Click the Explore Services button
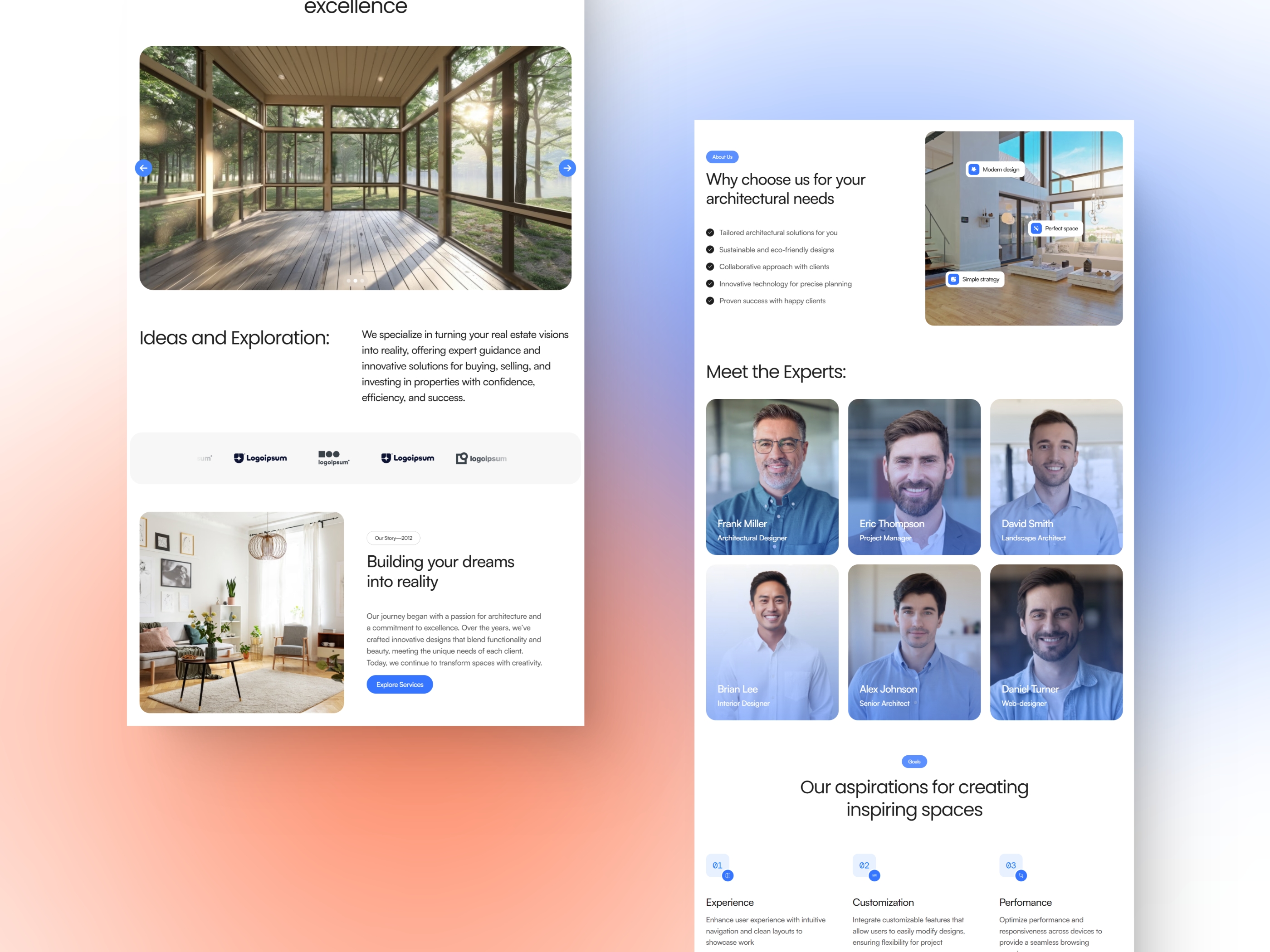Image resolution: width=1270 pixels, height=952 pixels. (399, 684)
